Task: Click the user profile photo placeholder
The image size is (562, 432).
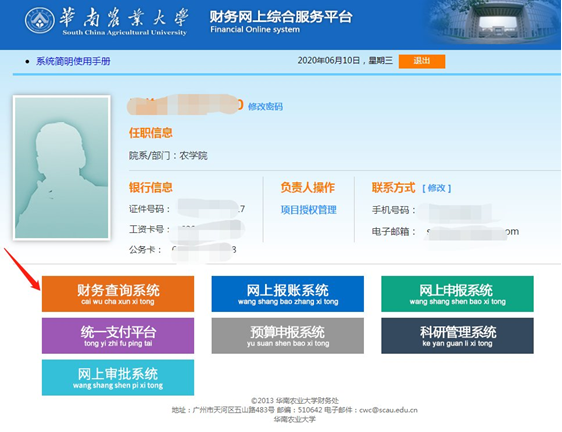Action: (62, 167)
